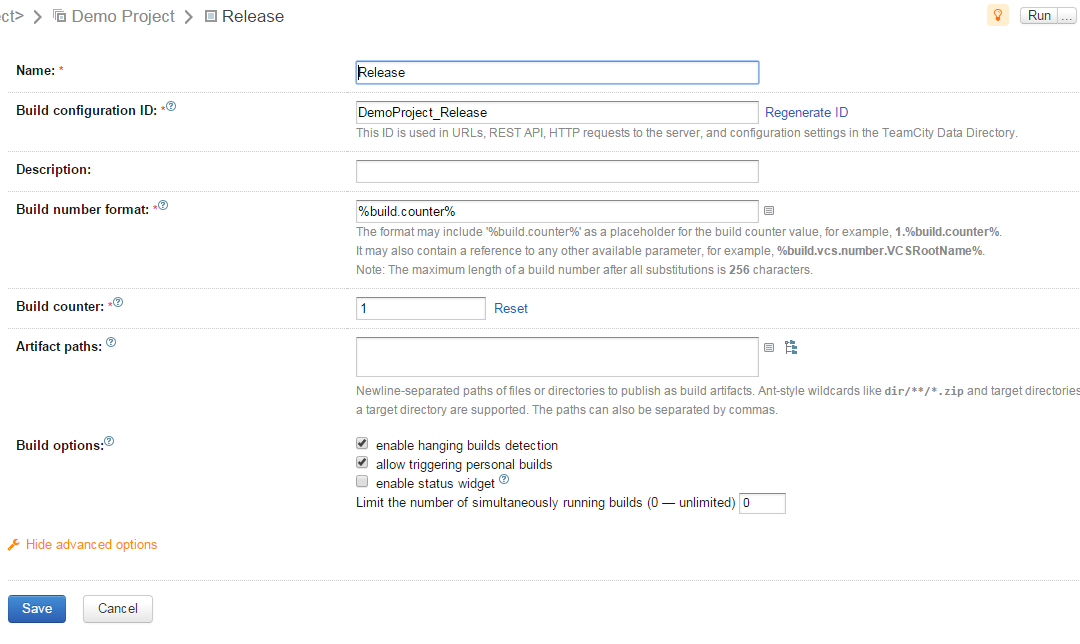Click the status widget help icon
1080x644 pixels.
tap(504, 480)
